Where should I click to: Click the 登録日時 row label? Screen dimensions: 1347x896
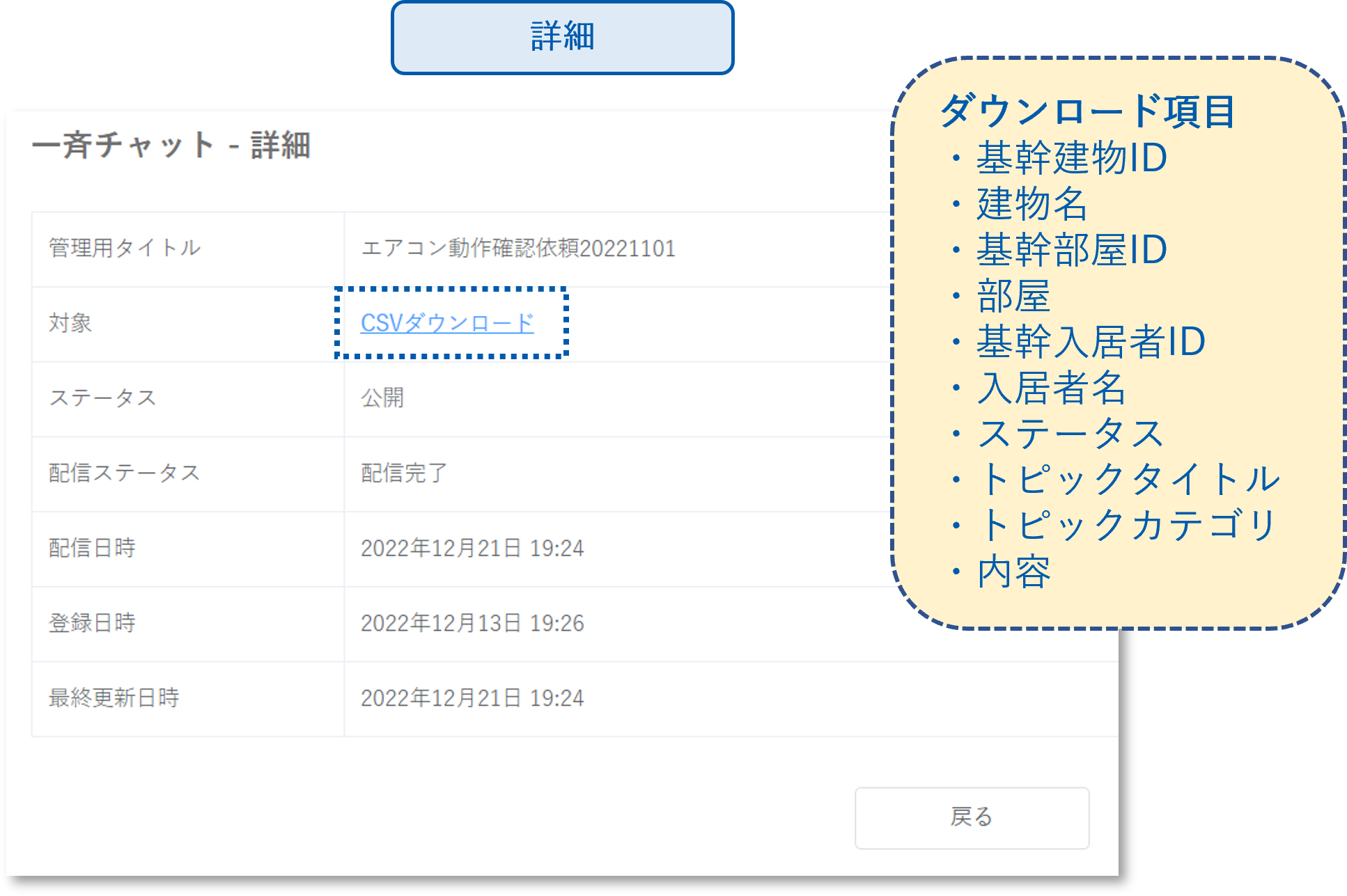coord(92,623)
